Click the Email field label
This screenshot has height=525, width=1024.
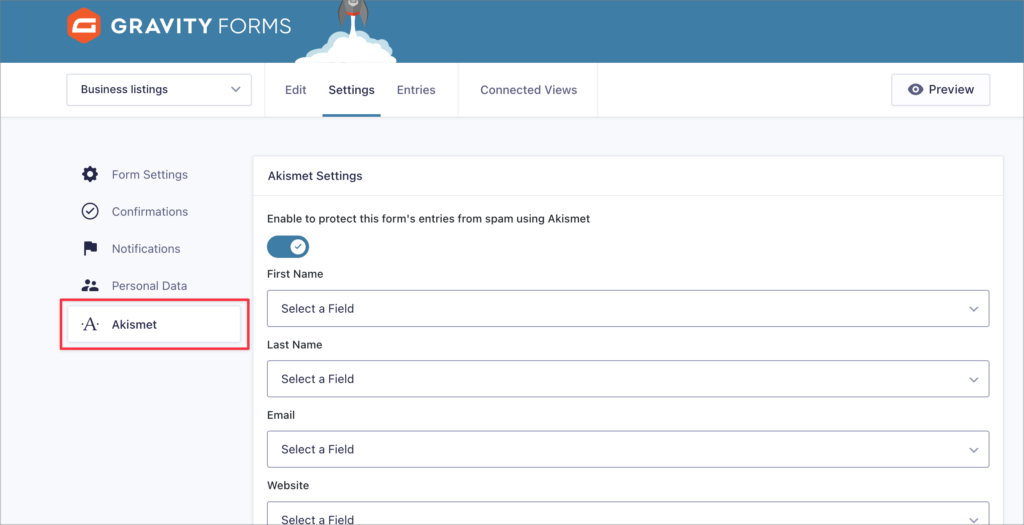click(281, 415)
